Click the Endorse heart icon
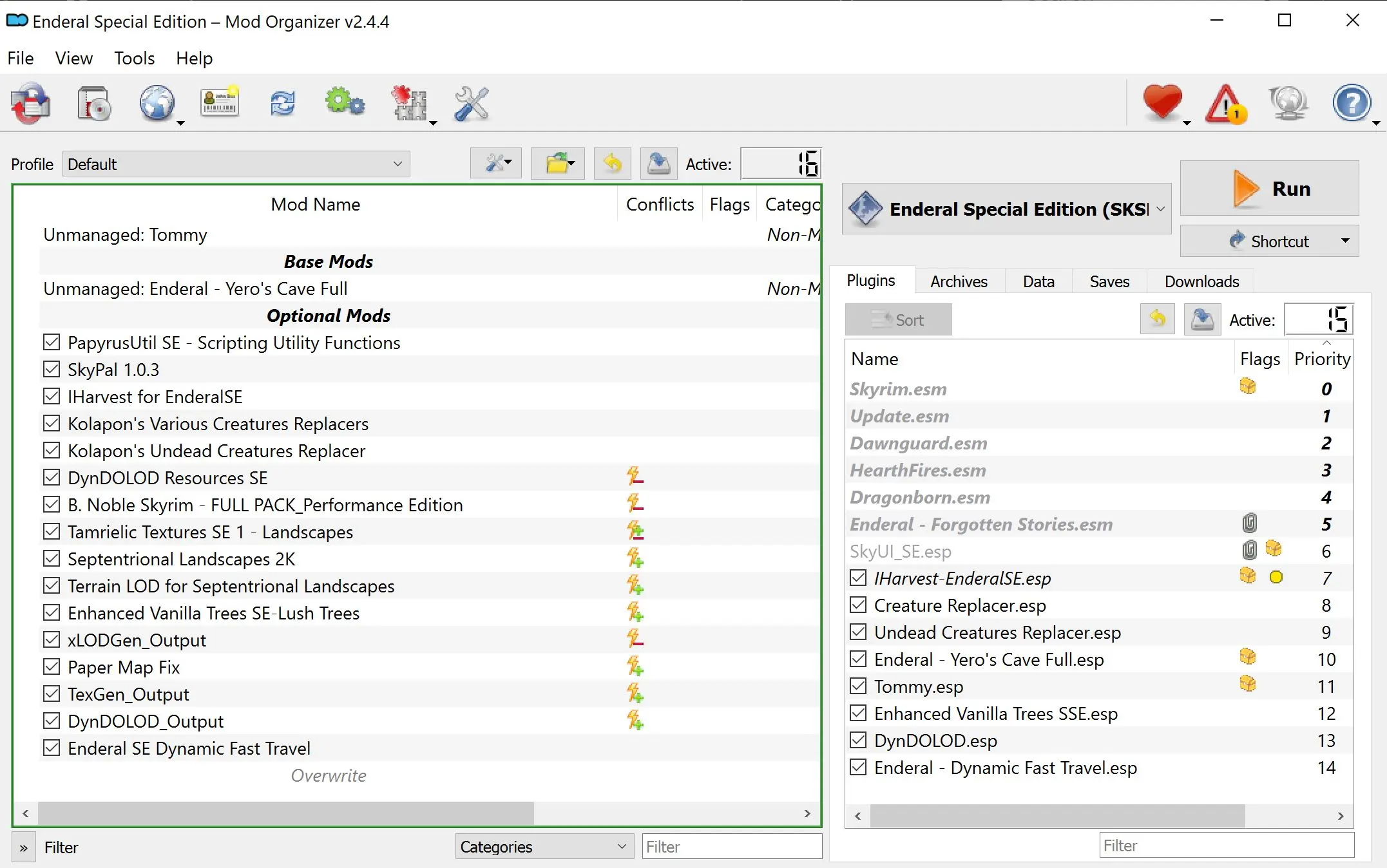1387x868 pixels. coord(1162,103)
